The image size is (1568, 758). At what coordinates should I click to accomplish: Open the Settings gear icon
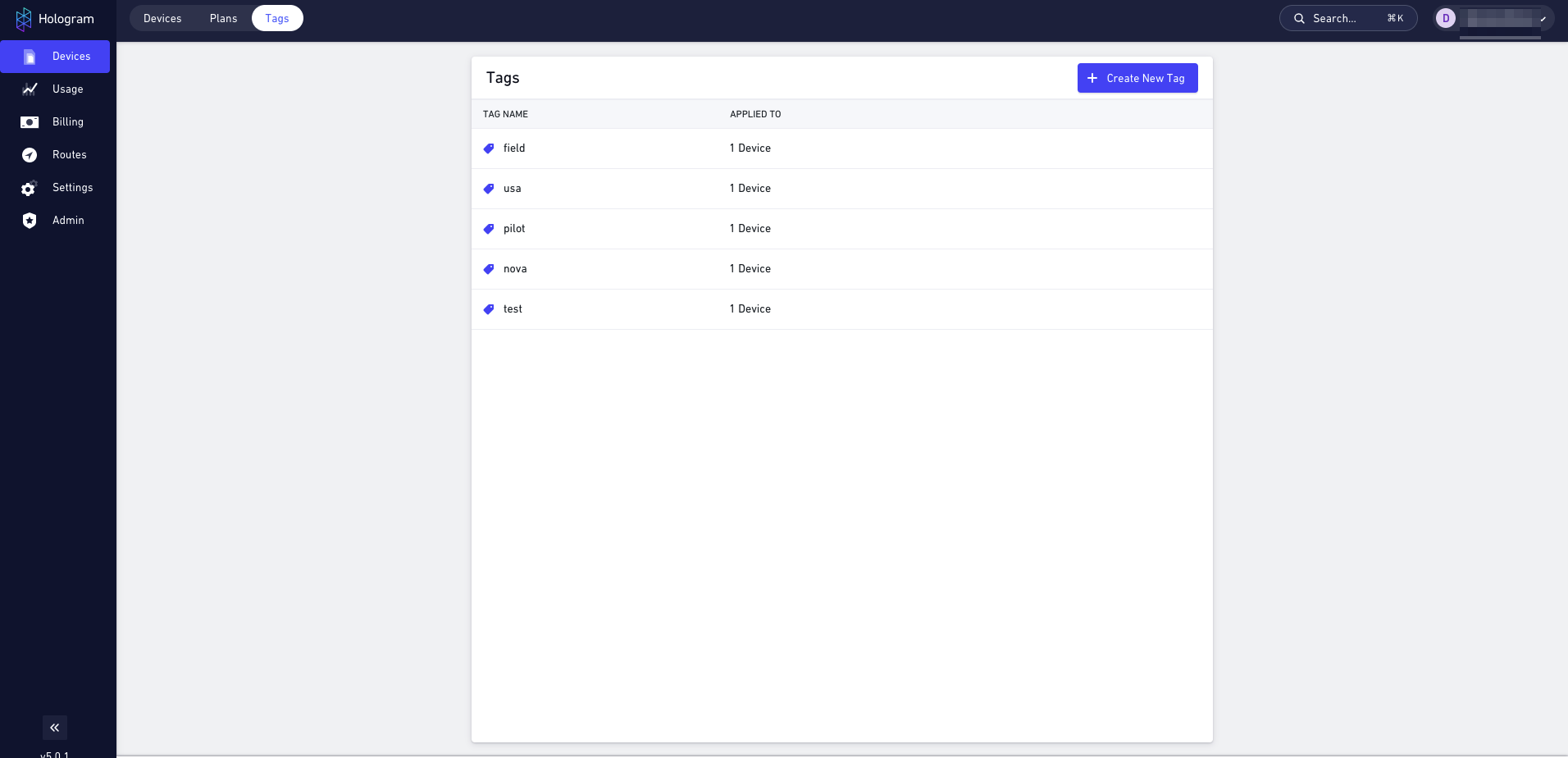(30, 188)
